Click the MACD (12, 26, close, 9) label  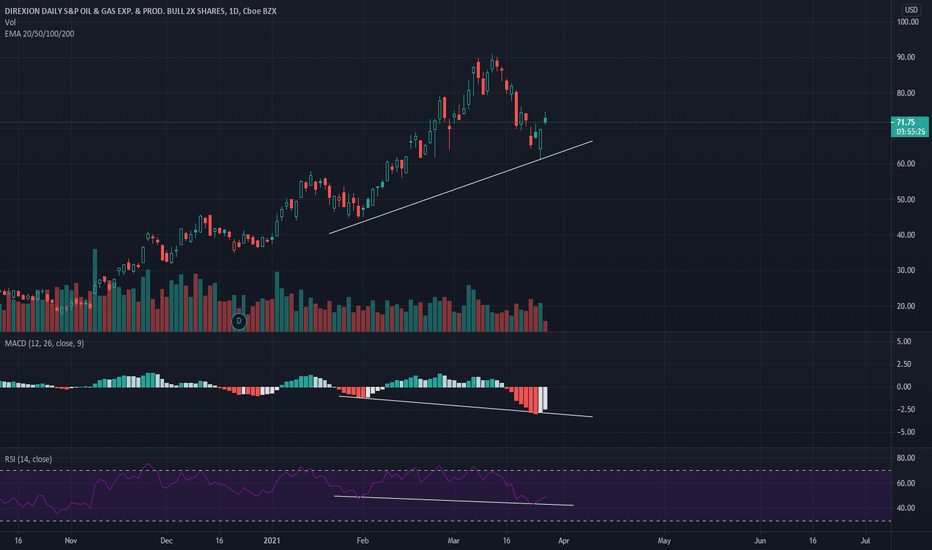tap(44, 343)
